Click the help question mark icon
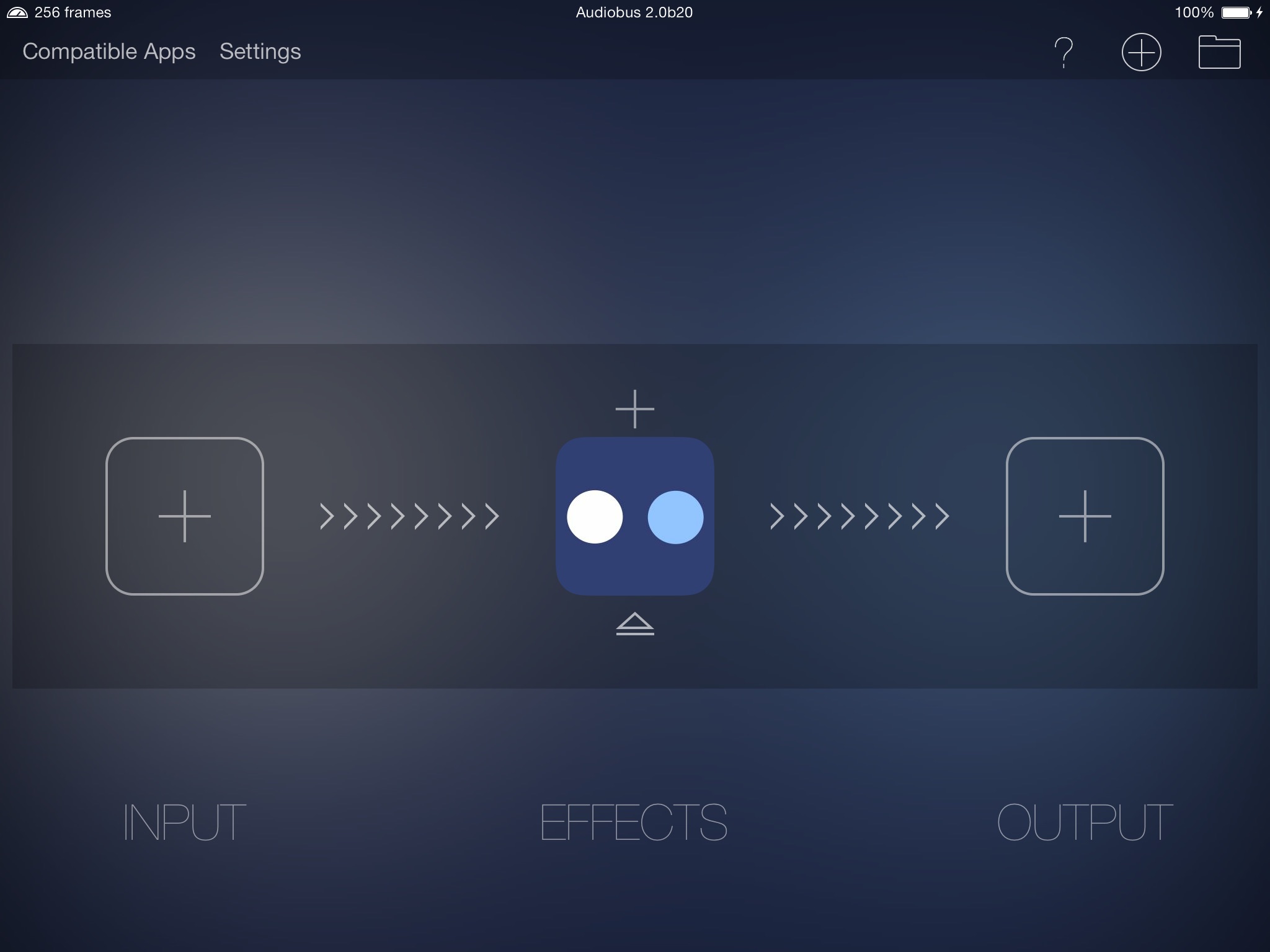The height and width of the screenshot is (952, 1270). coord(1063,52)
